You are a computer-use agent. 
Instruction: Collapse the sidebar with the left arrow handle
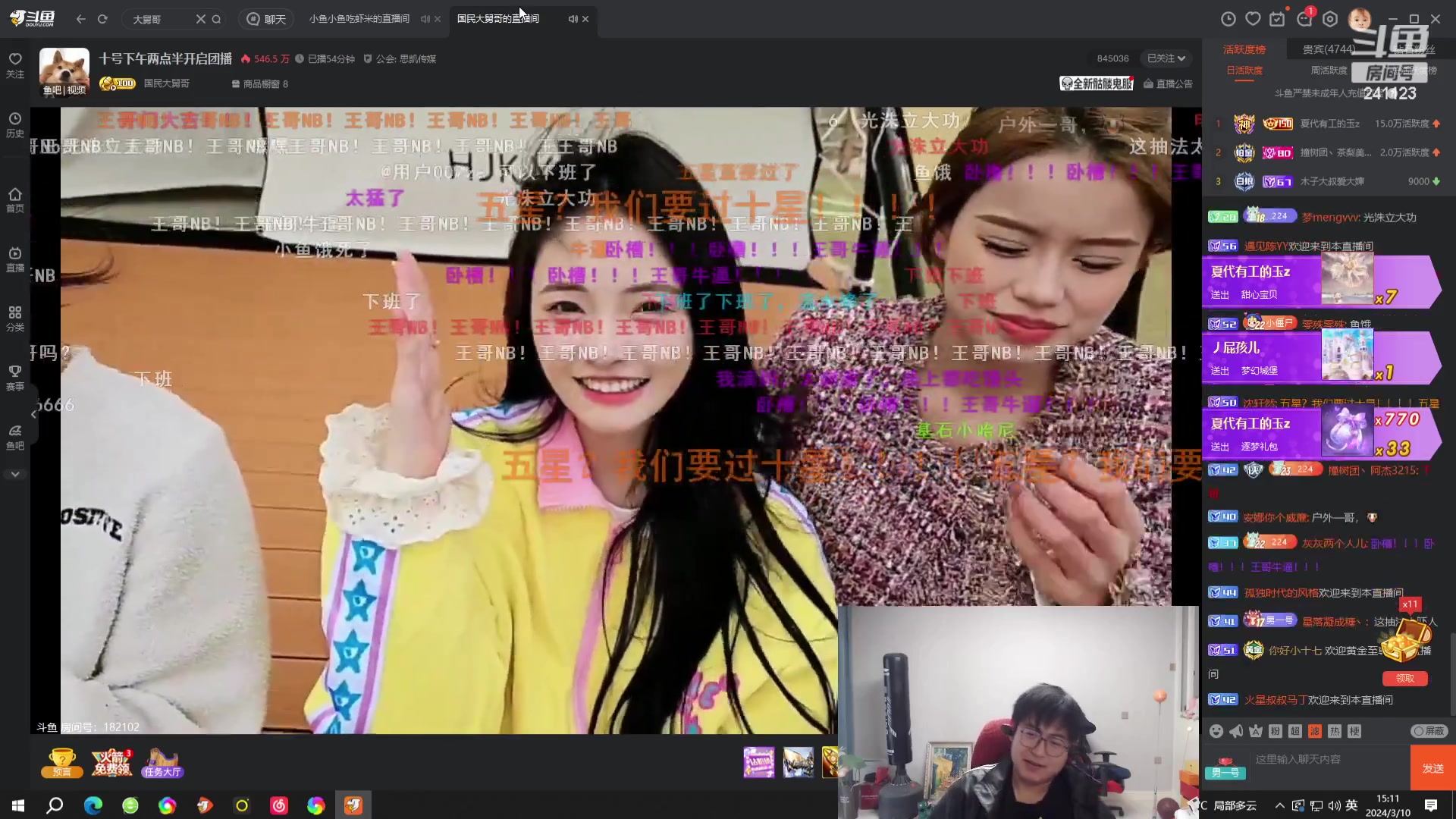[34, 413]
